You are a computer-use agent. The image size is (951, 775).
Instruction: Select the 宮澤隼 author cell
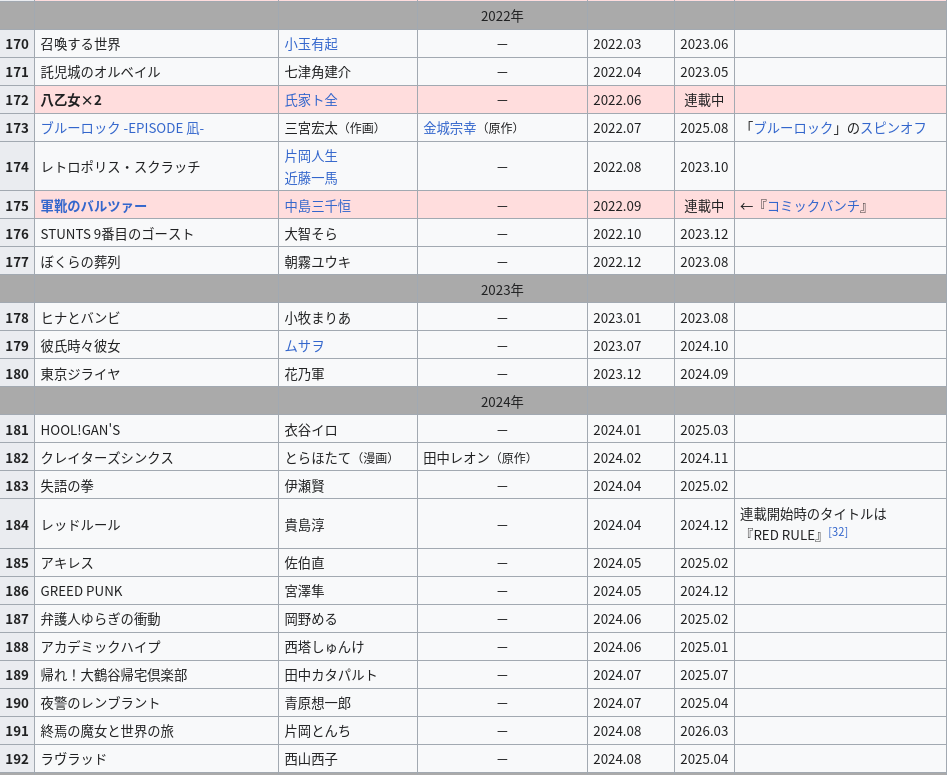(x=348, y=591)
